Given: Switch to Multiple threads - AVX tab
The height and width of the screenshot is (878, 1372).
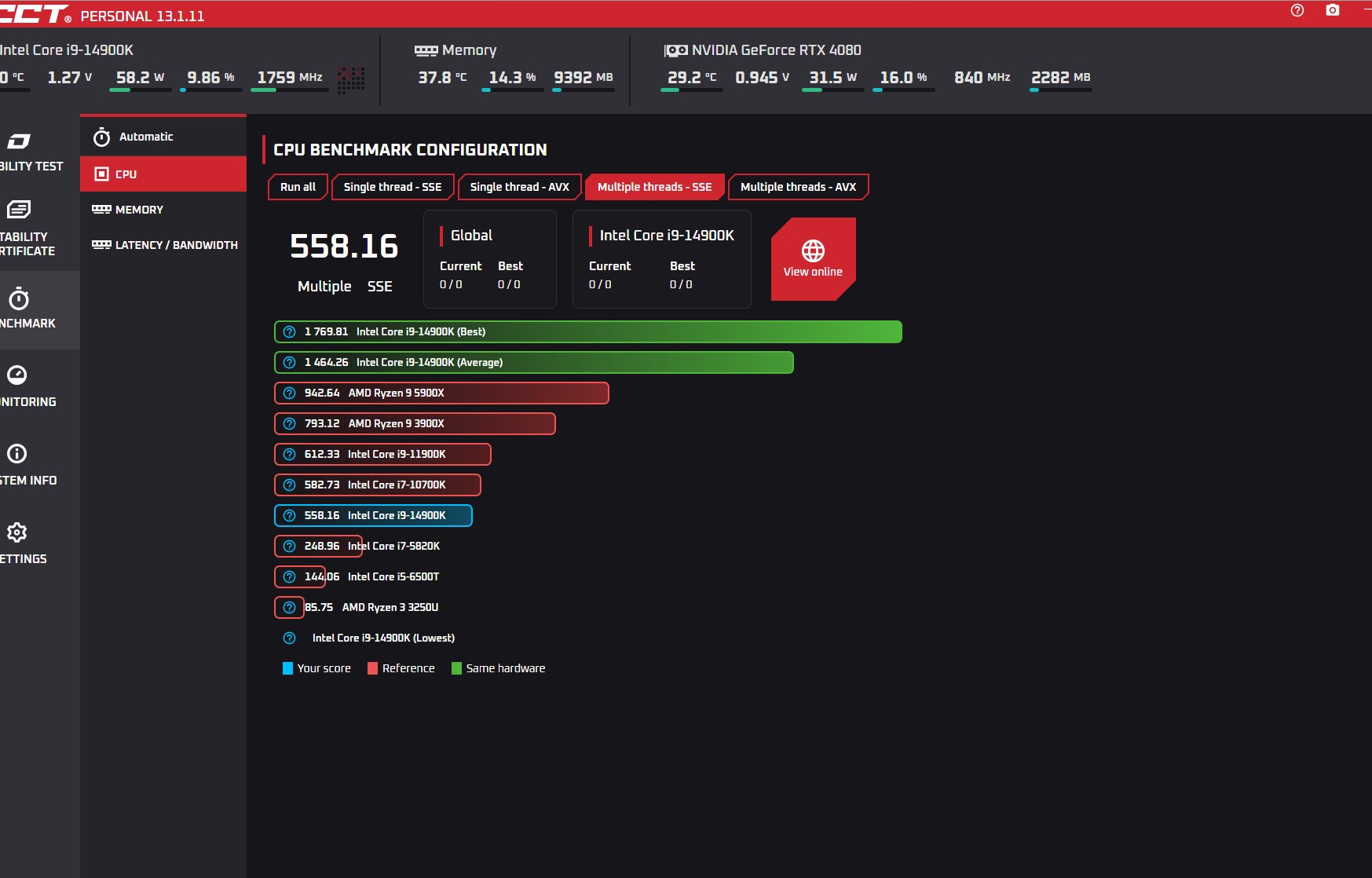Looking at the screenshot, I should [798, 187].
